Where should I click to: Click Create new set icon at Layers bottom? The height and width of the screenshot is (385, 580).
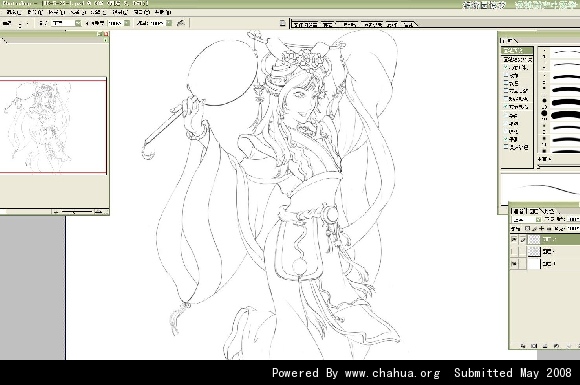(545, 346)
